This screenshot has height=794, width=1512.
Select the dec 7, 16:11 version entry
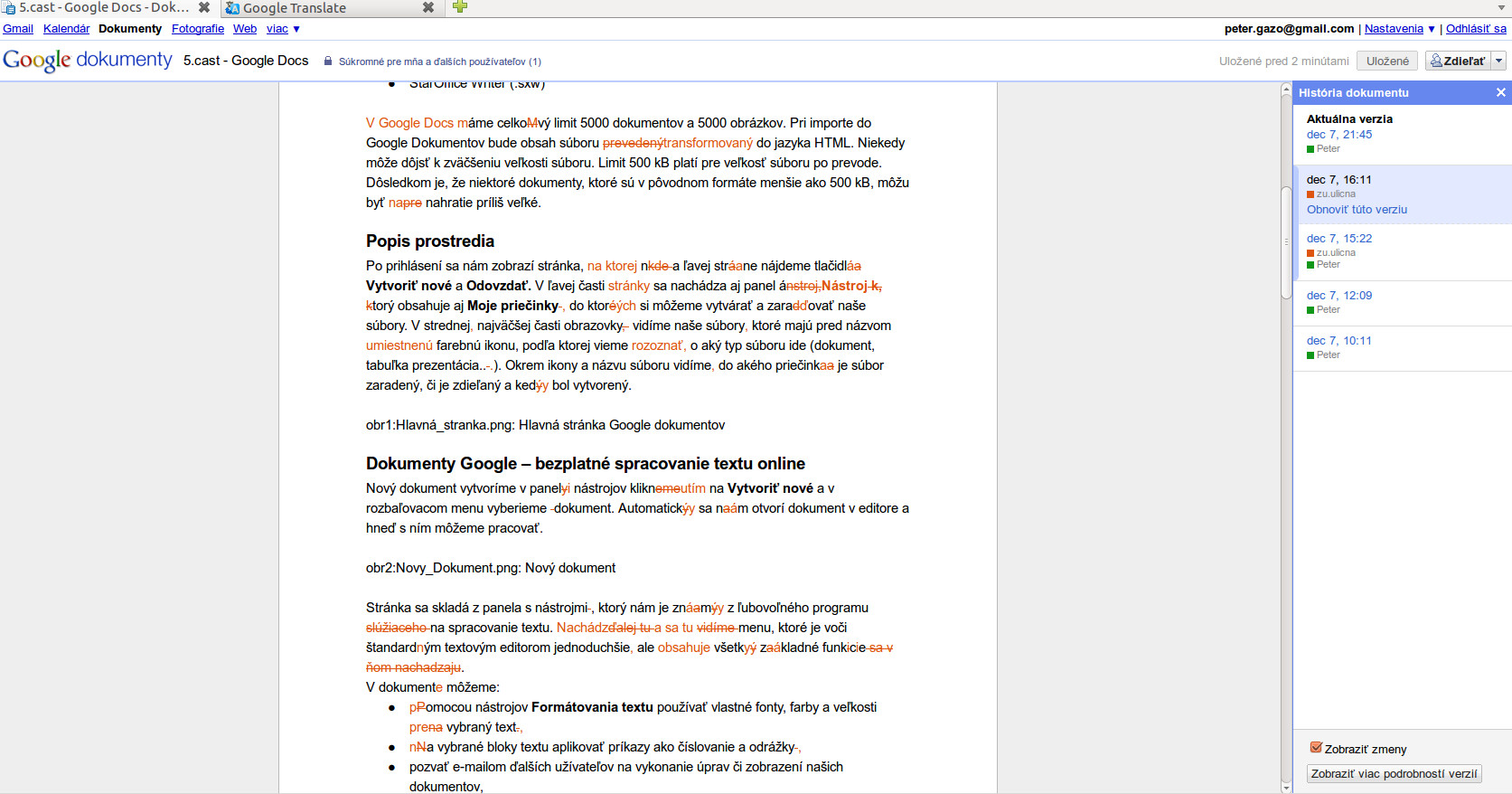coord(1403,194)
